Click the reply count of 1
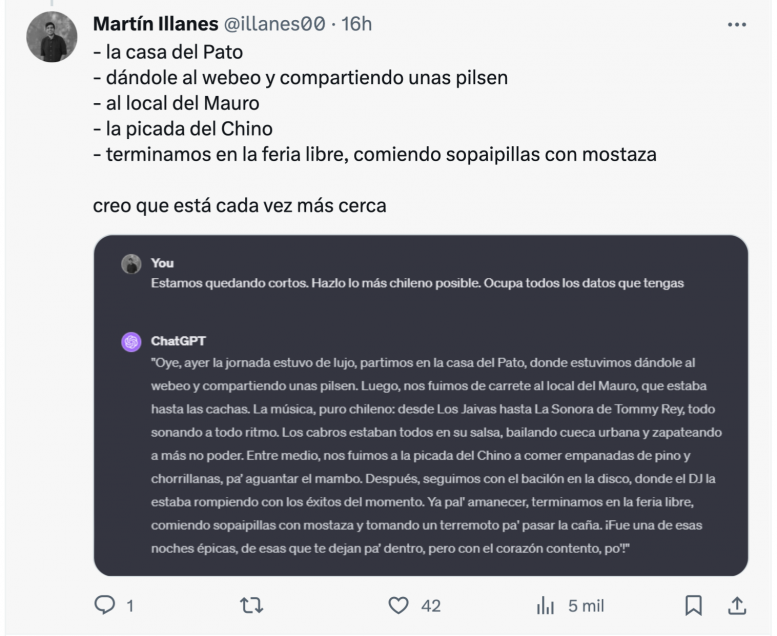Screen dimensions: 777x636 pos(129,605)
